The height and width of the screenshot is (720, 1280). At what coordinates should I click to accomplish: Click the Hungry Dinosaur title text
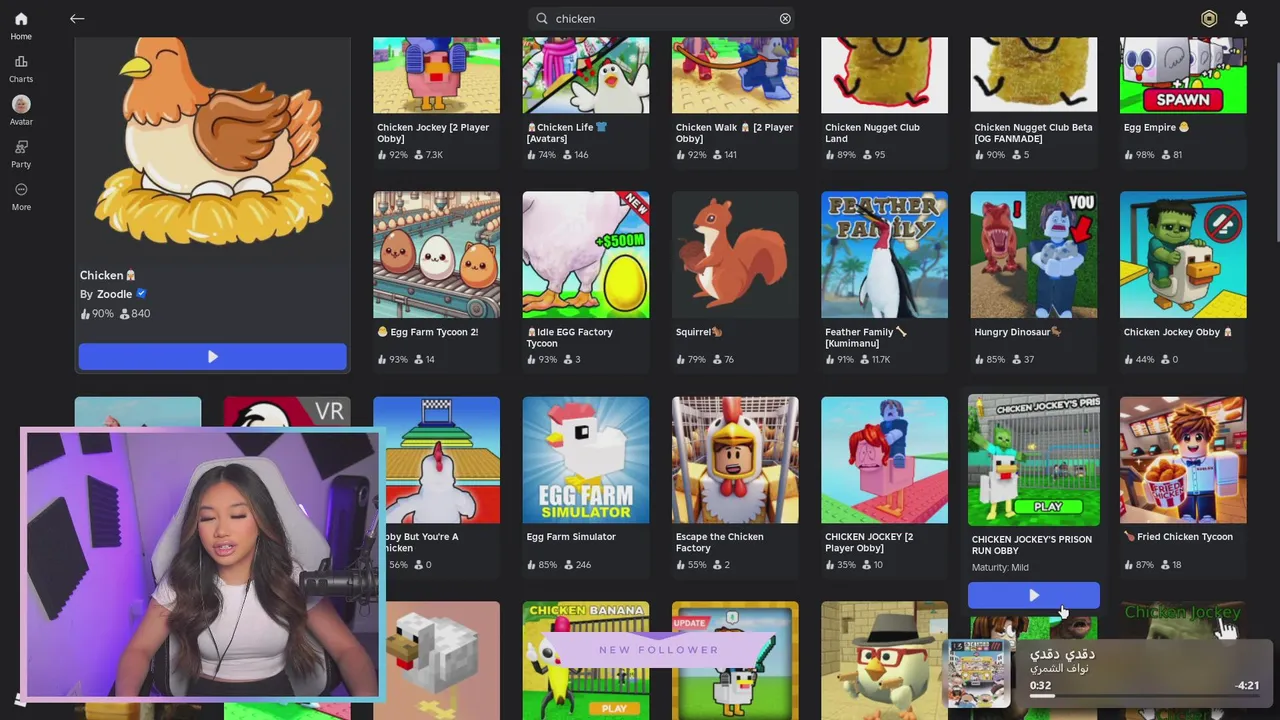[1018, 332]
